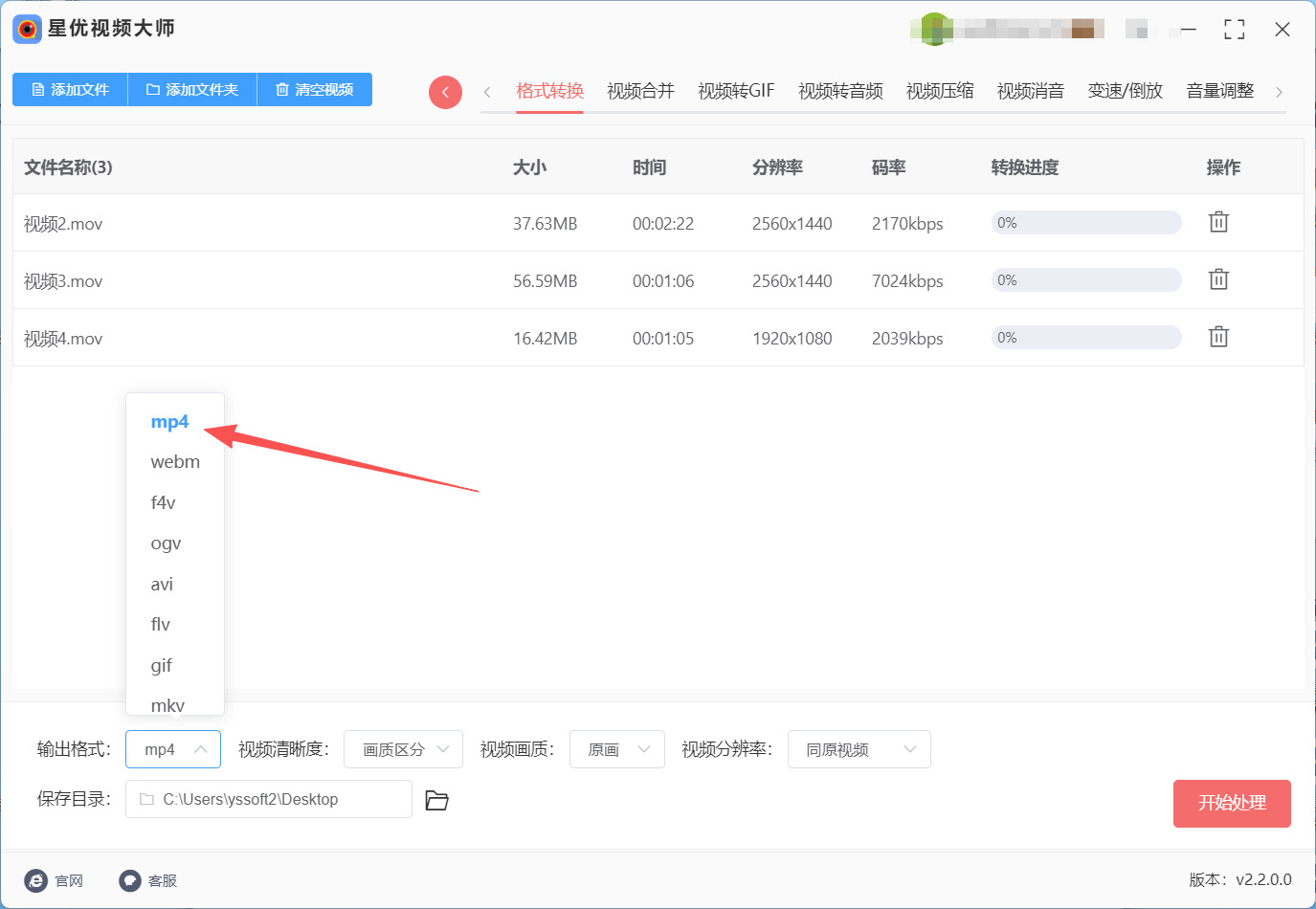Screen dimensions: 1316x909
Task: Click the red circular back arrow button
Action: coord(445,92)
